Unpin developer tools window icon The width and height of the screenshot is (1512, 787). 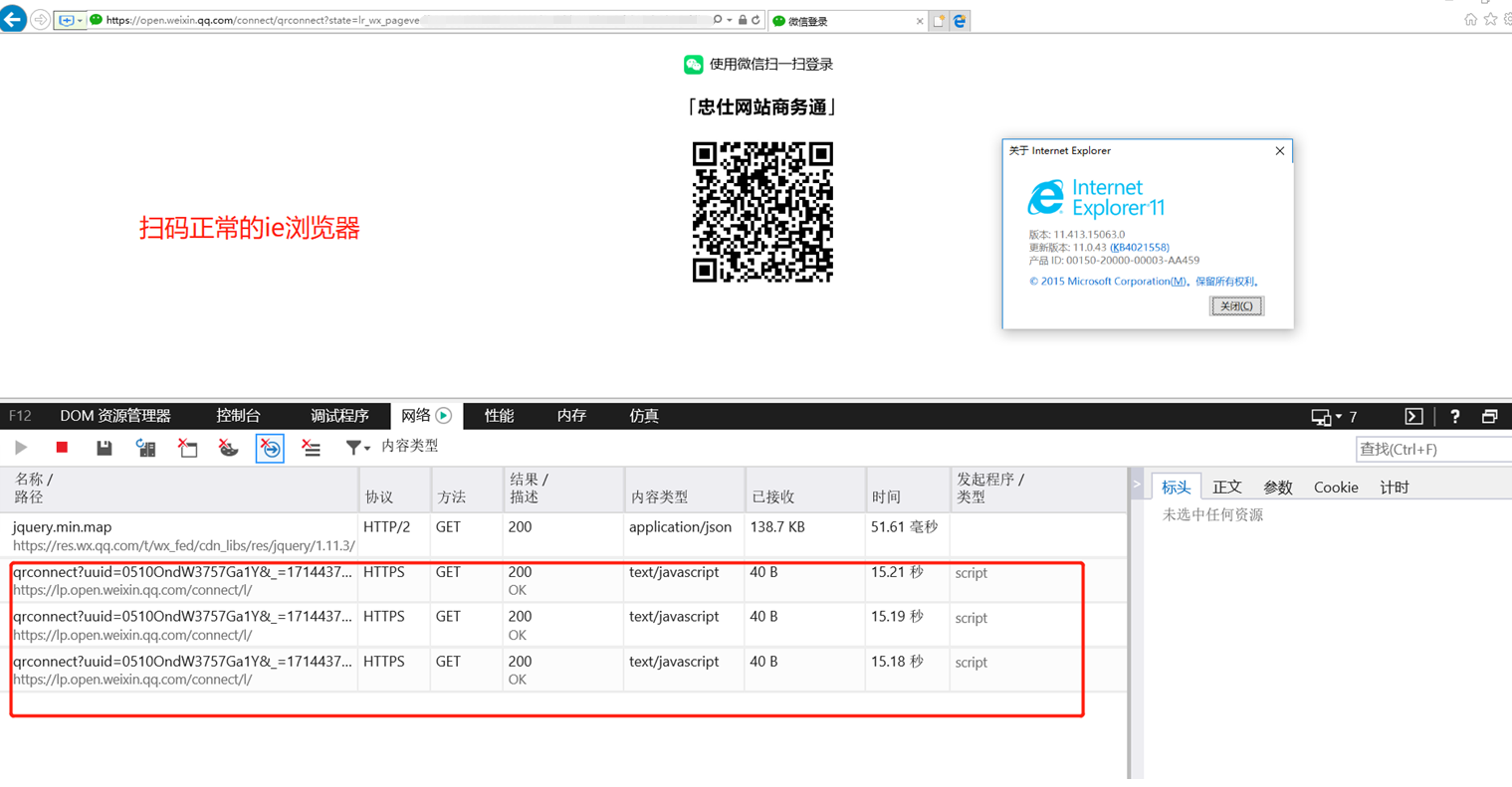tap(1490, 417)
